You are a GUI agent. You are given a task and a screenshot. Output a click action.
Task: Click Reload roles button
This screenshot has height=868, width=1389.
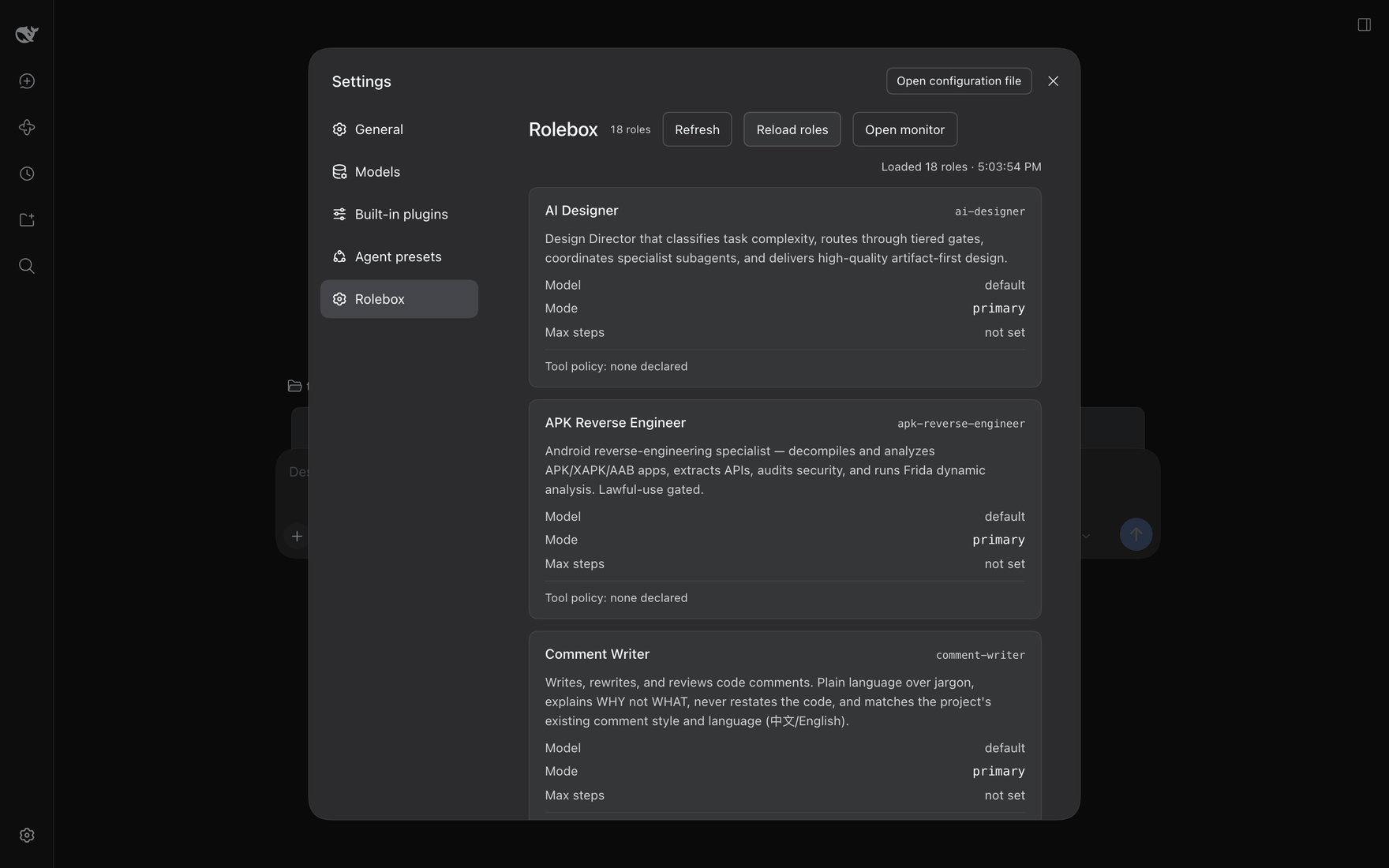792,129
